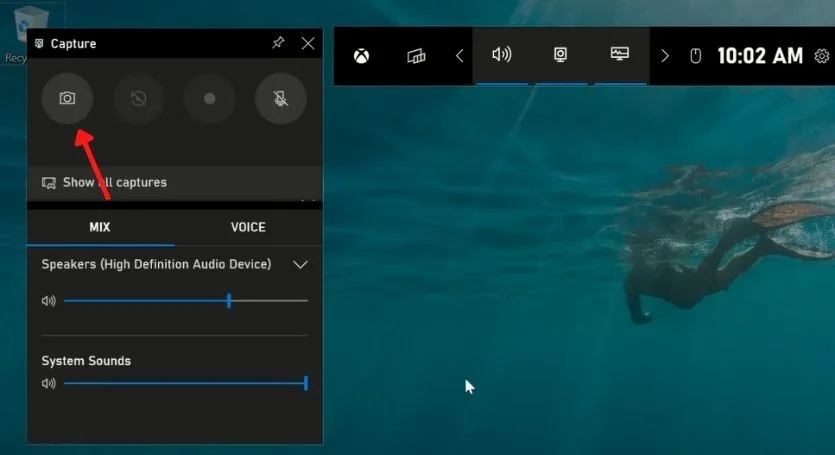Screen dimensions: 835x455
Task: Click the 10:02 AM clock
Action: 760,56
